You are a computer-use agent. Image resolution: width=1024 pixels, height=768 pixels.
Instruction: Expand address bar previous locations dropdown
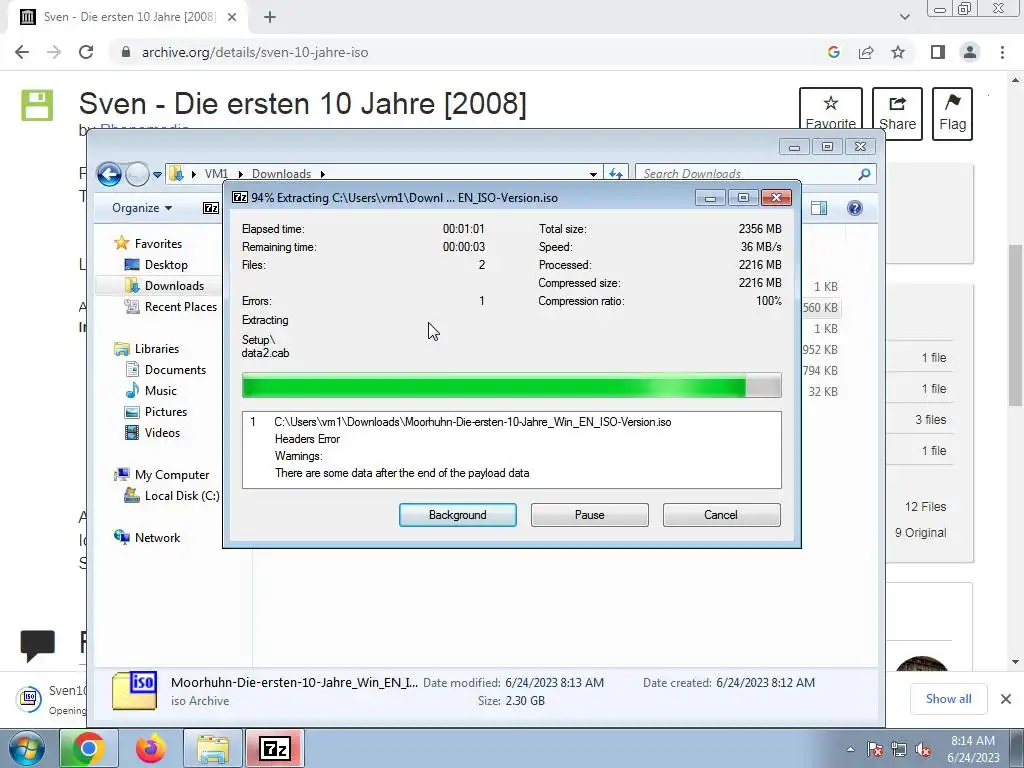593,174
